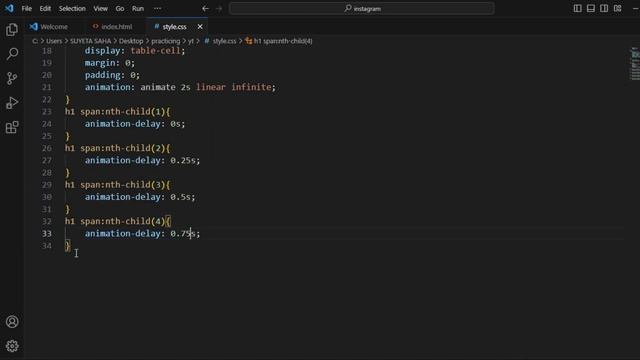Open the Explorer view in activity bar
Image resolution: width=640 pixels, height=360 pixels.
point(12,29)
